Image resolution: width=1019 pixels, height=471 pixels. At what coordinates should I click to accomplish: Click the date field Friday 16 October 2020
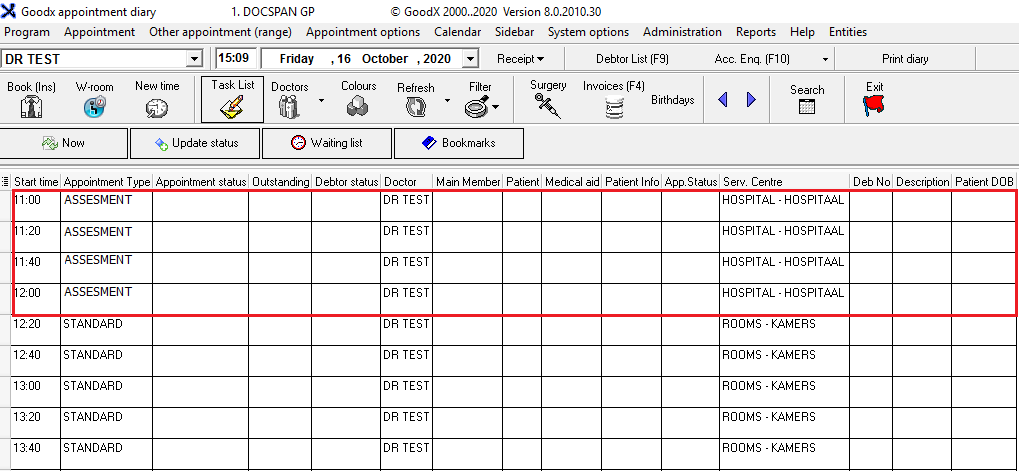coord(370,58)
